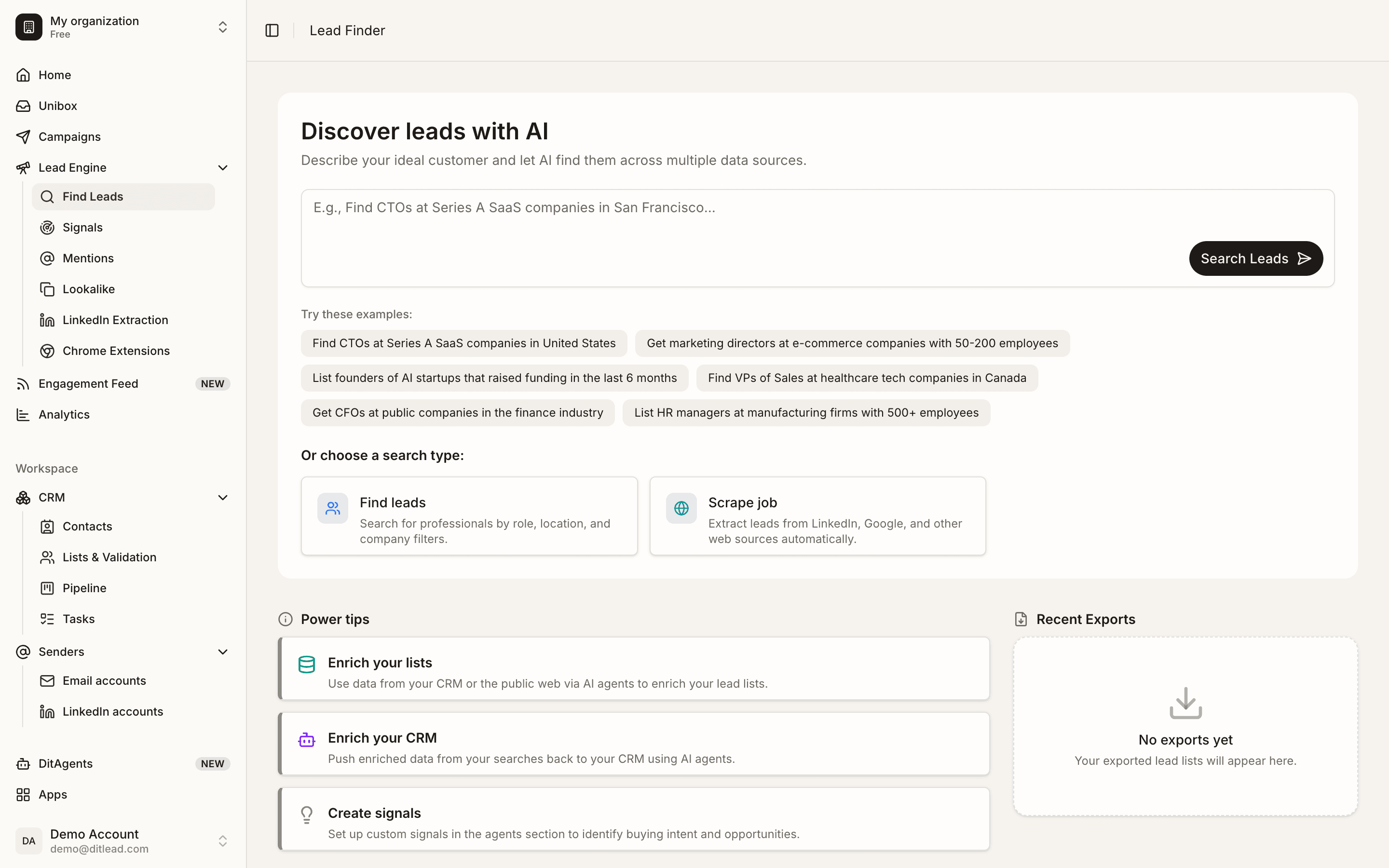This screenshot has width=1389, height=868.
Task: Open Home via its house icon
Action: tap(23, 75)
